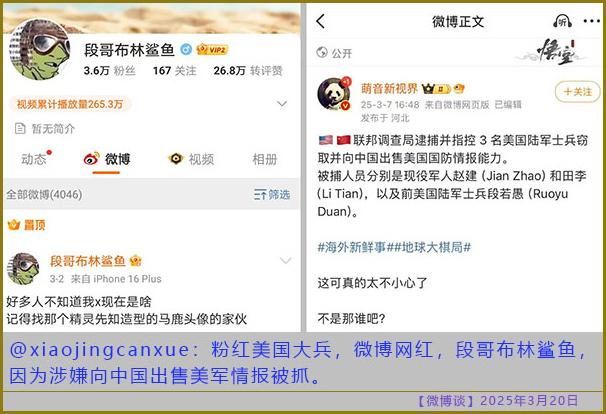Click the blue gender icon by the username
606x414 pixels.
click(186, 49)
